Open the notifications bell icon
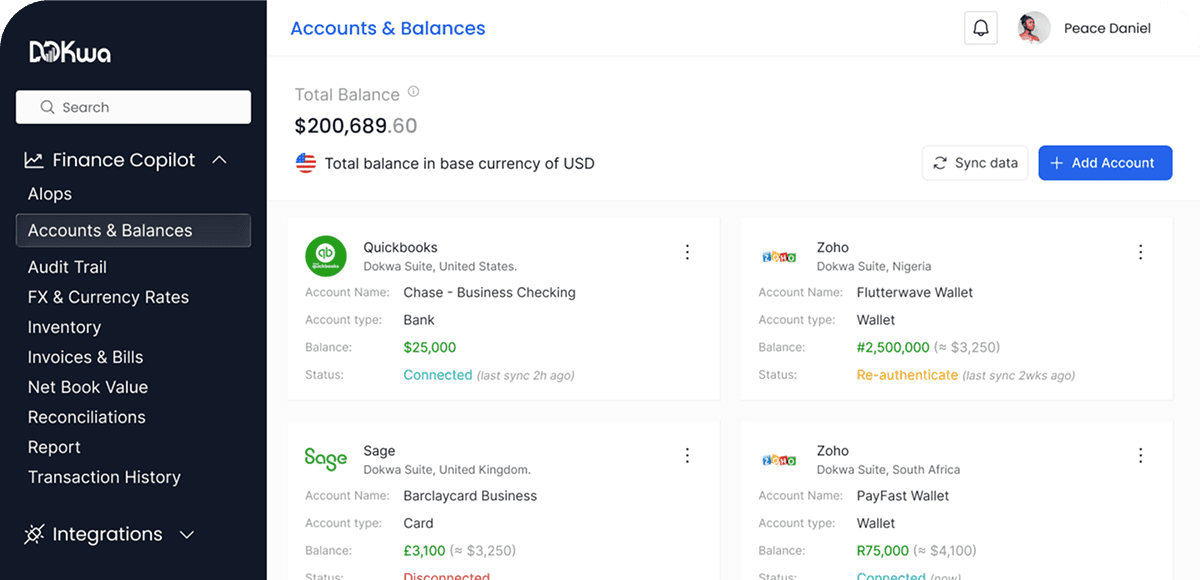Image resolution: width=1200 pixels, height=580 pixels. (x=980, y=28)
